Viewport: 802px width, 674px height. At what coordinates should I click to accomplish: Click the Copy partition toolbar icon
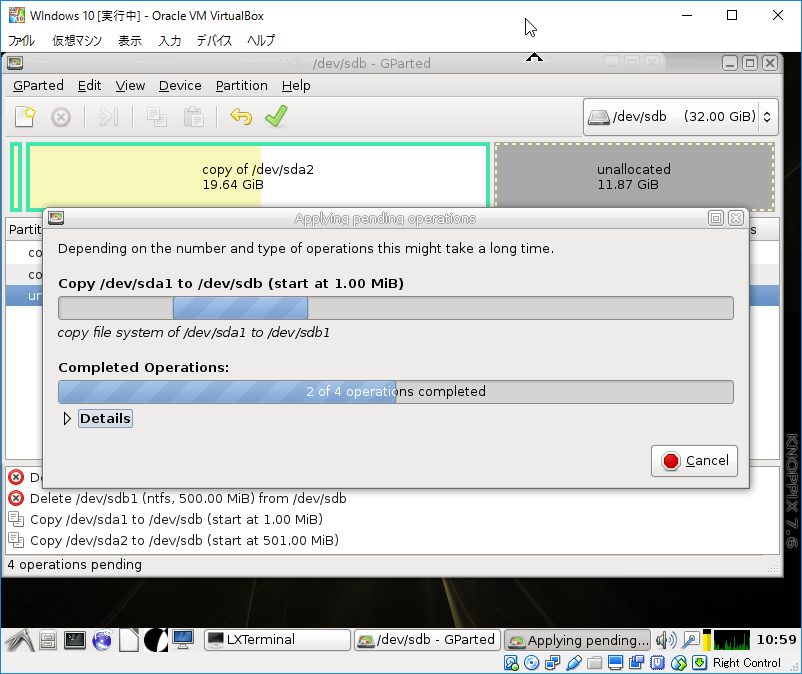coord(157,117)
